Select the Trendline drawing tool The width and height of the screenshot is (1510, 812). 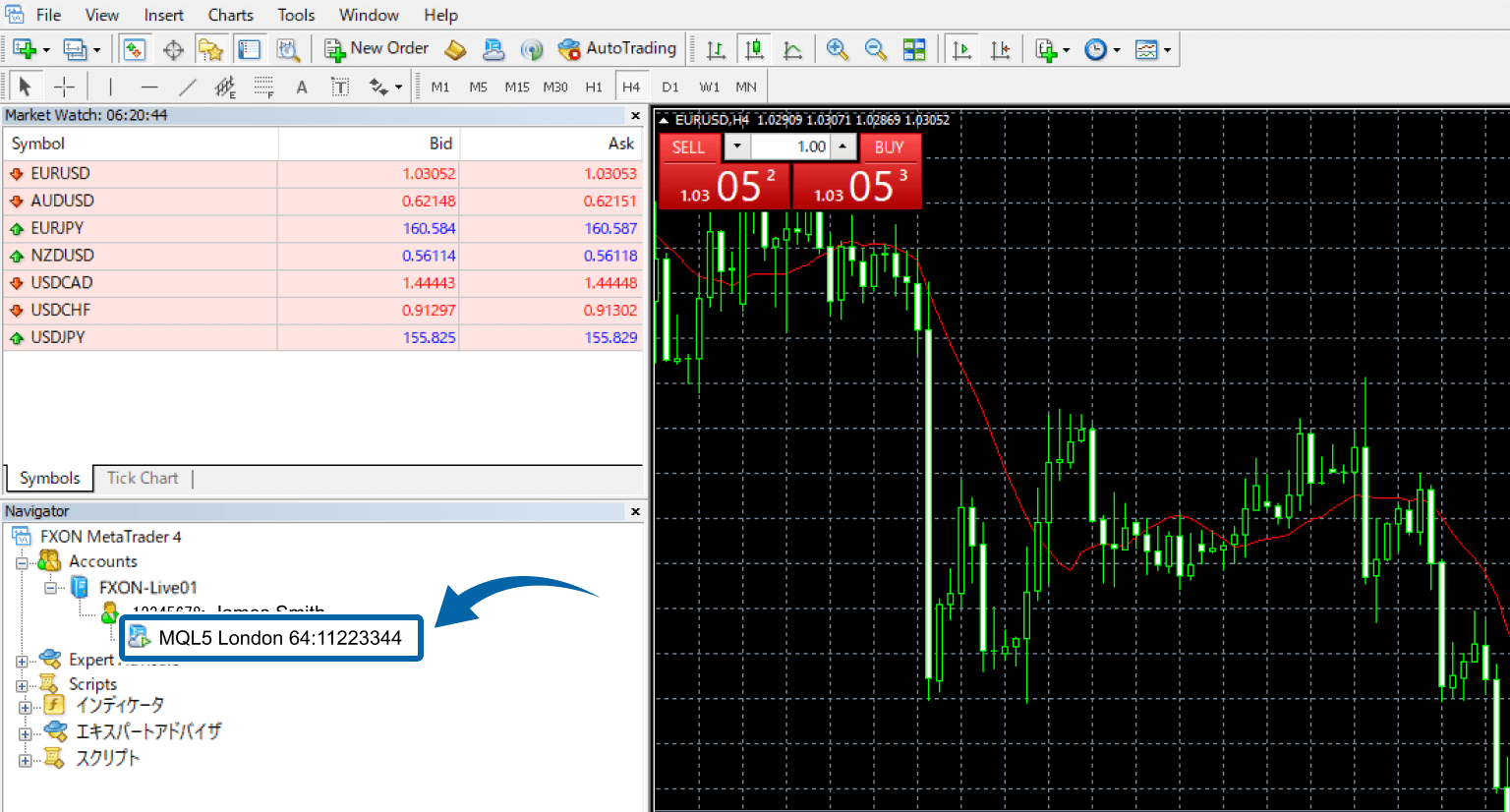(x=187, y=87)
